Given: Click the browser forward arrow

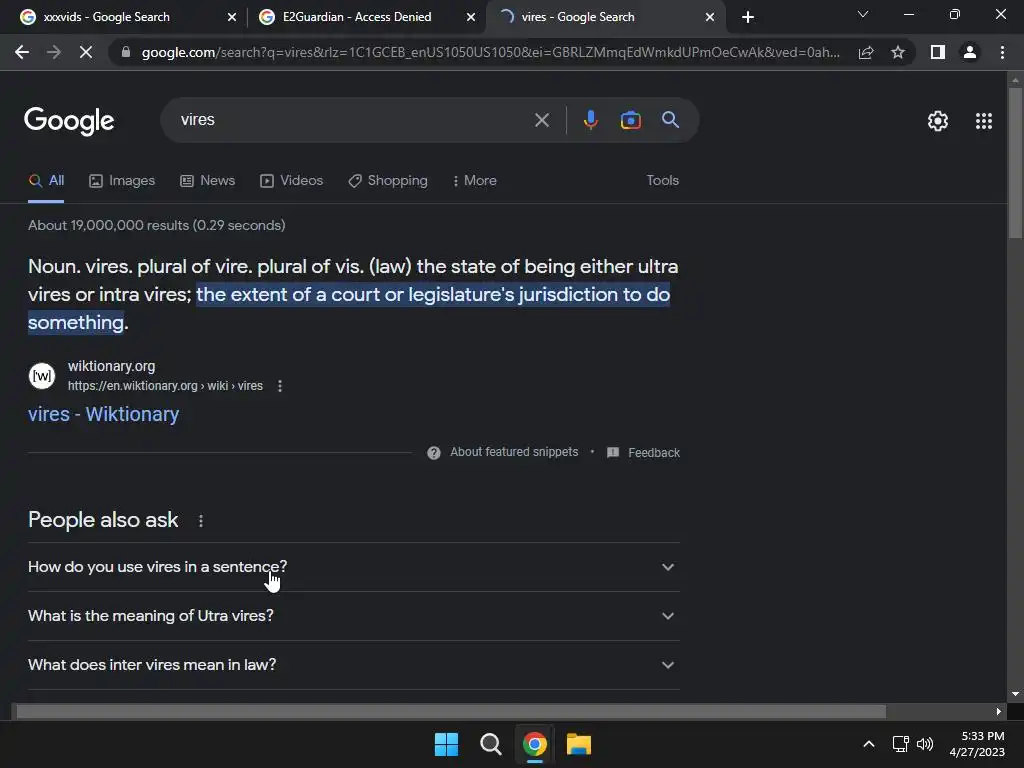Looking at the screenshot, I should point(54,52).
